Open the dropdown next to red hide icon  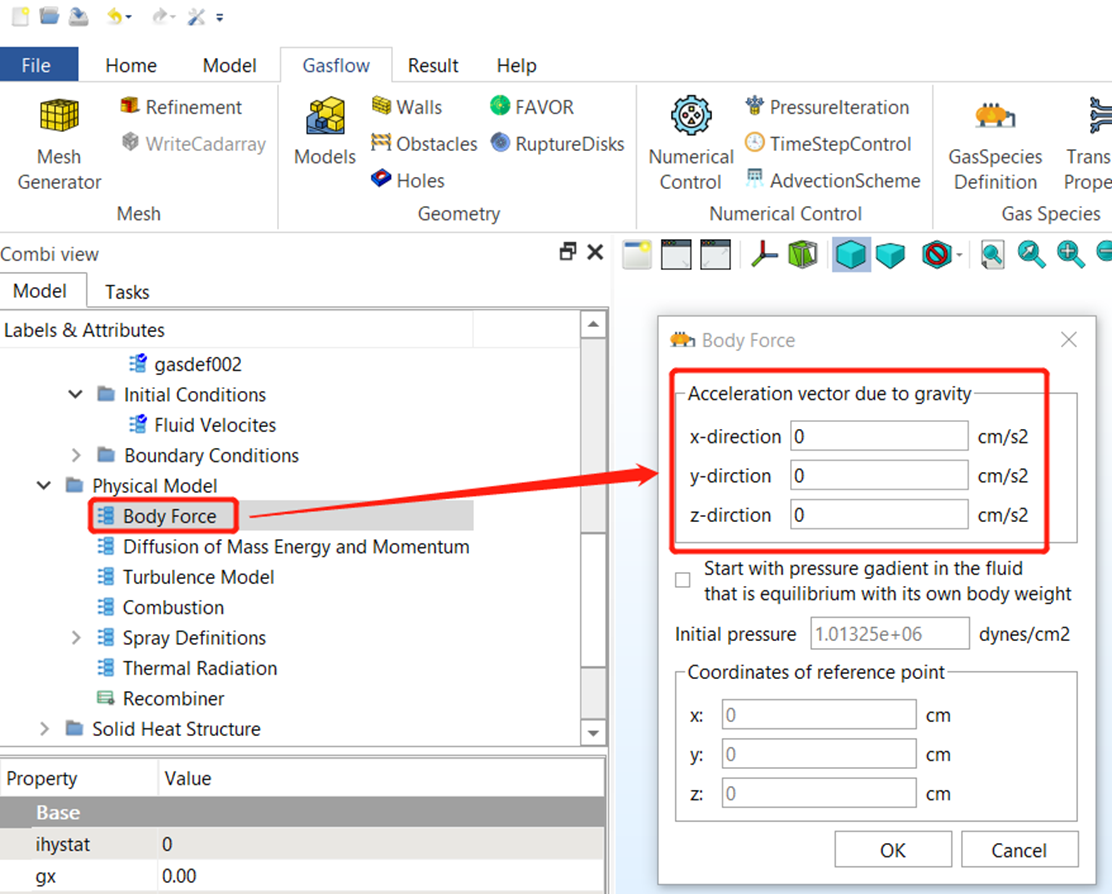[959, 255]
